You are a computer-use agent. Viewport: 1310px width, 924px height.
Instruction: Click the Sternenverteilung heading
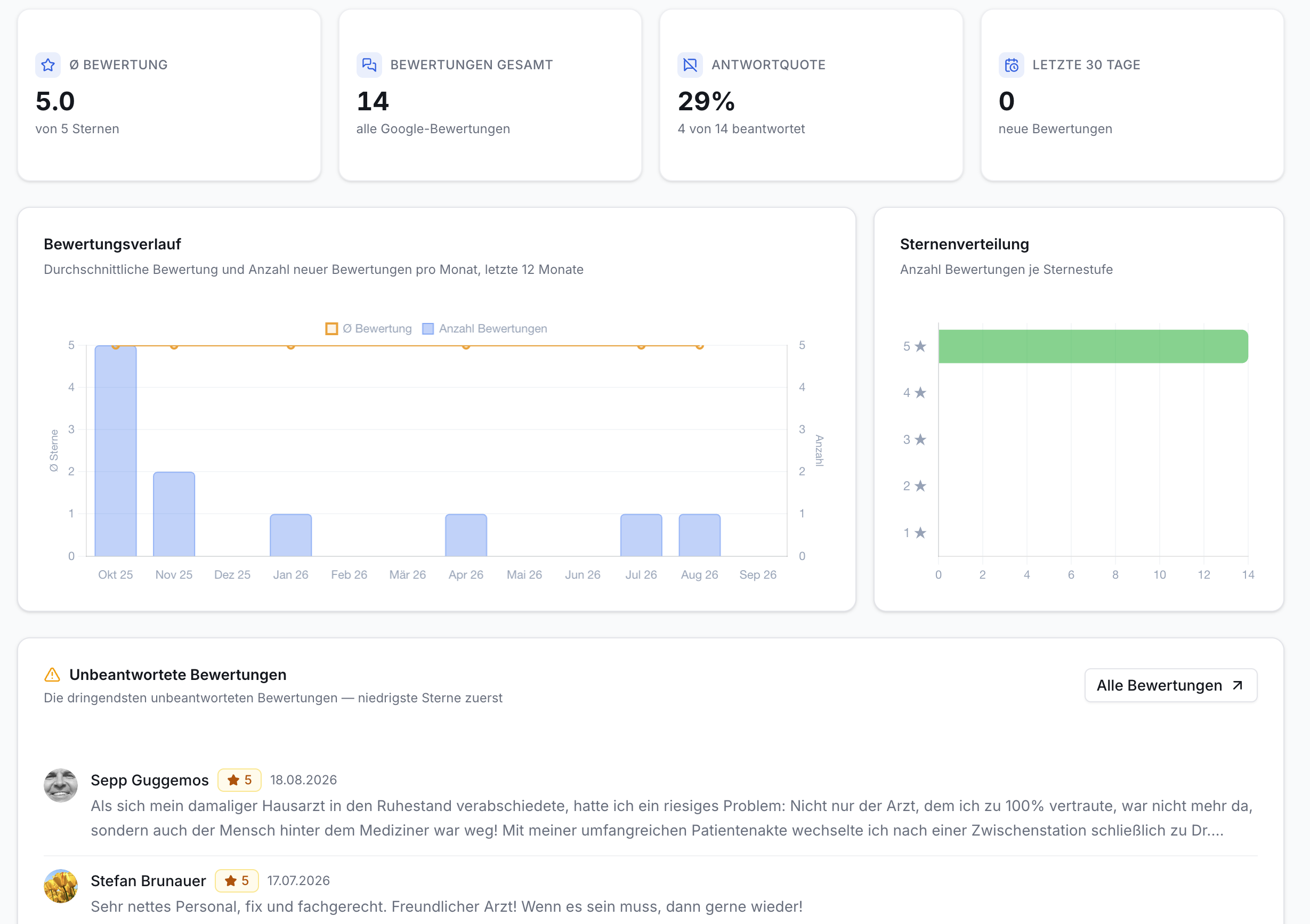(965, 244)
